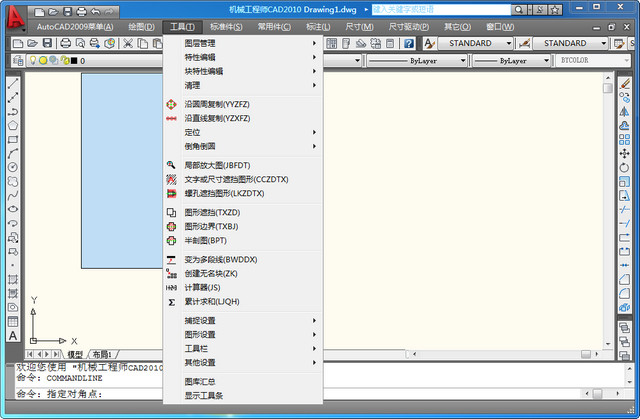The width and height of the screenshot is (640, 419).
Task: Open the Layer Properties Manager icon
Action: tap(18, 60)
